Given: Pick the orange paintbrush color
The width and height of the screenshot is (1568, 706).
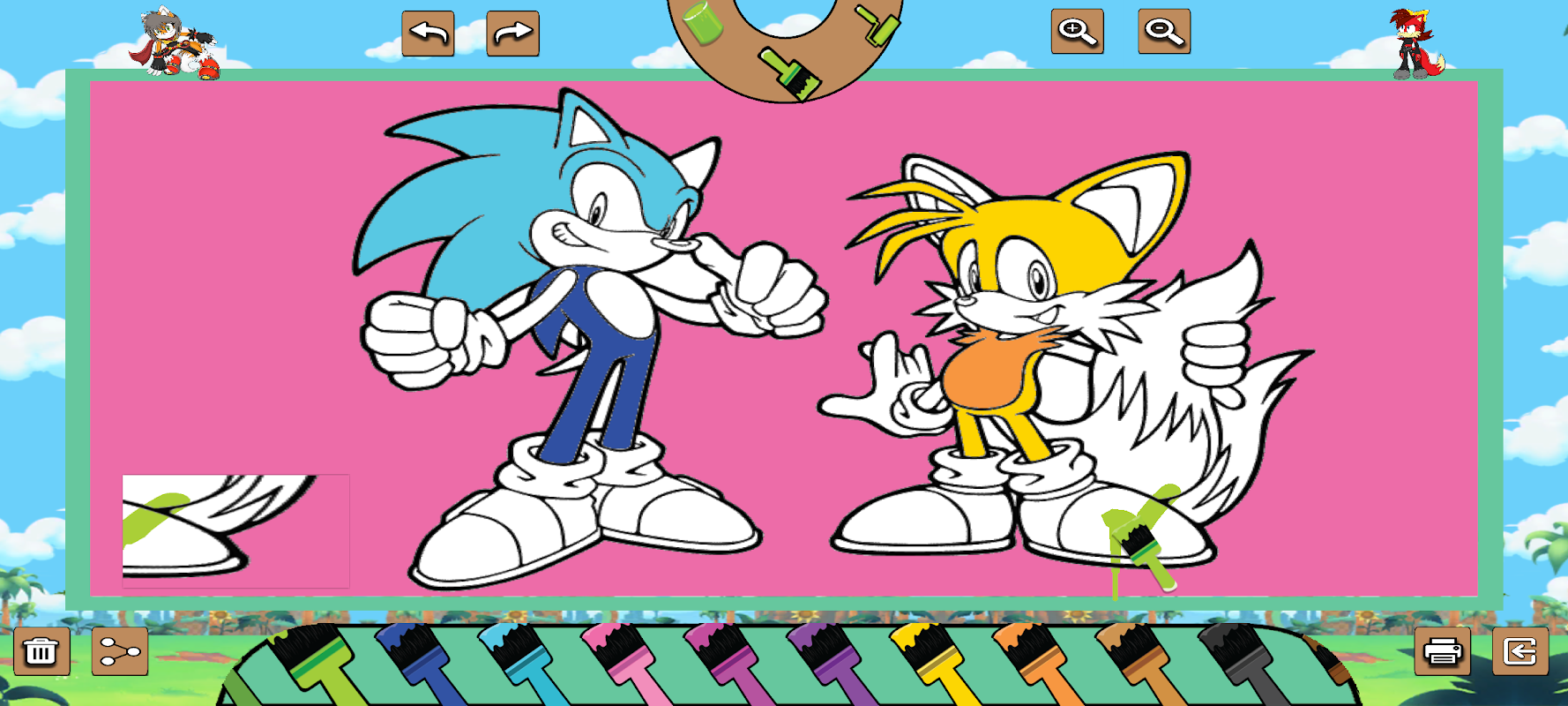Looking at the screenshot, I should coord(1041,665).
